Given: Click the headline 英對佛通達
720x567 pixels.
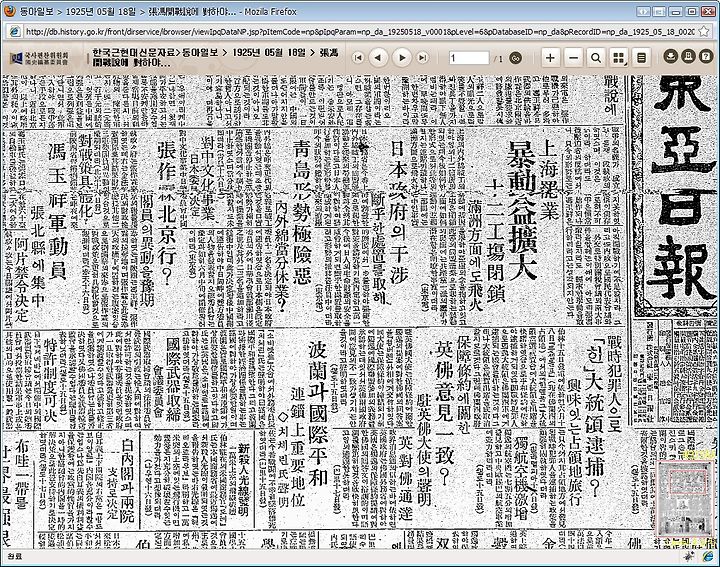Looking at the screenshot, I should point(405,477).
